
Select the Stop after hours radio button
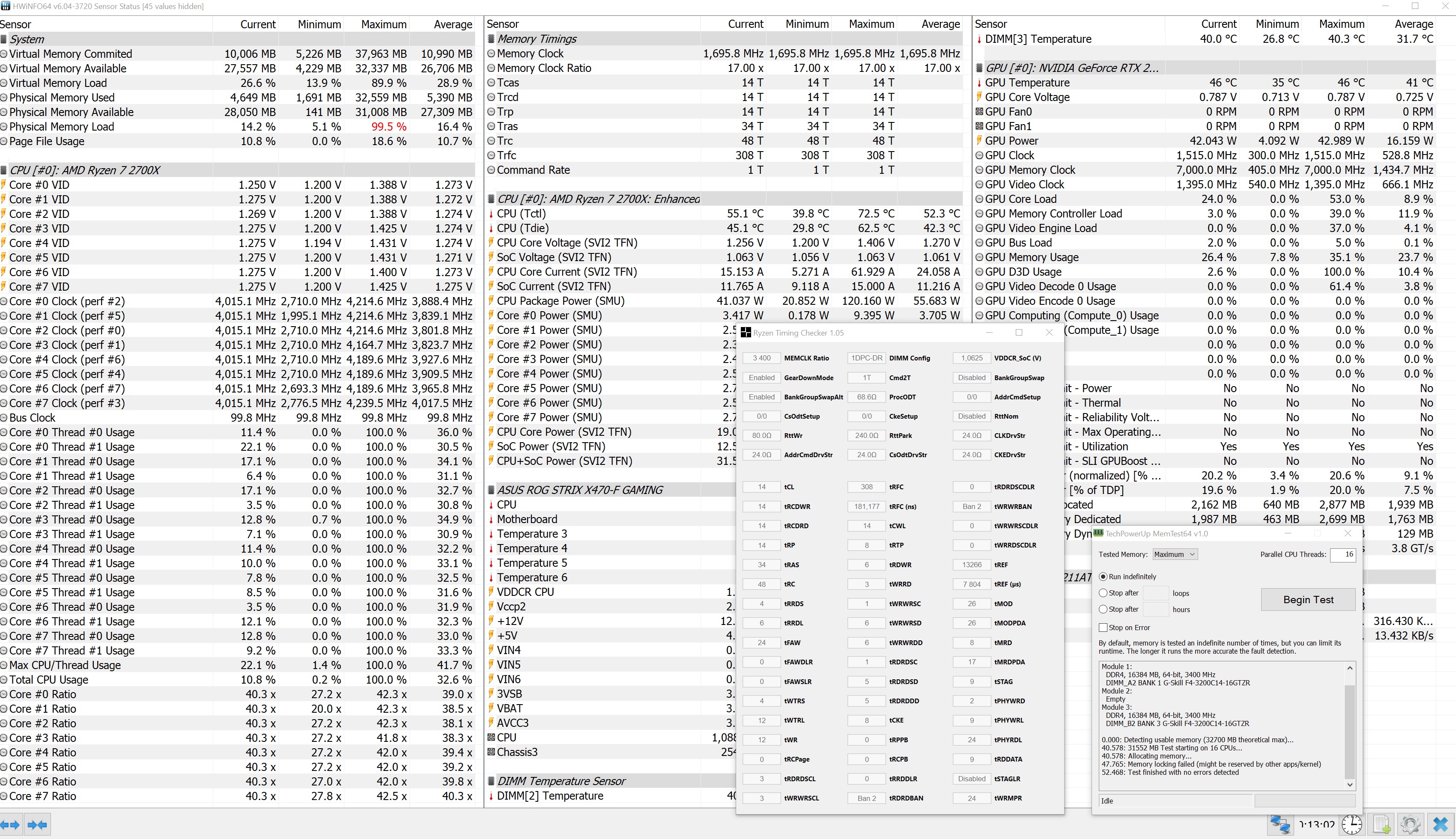click(x=1103, y=609)
